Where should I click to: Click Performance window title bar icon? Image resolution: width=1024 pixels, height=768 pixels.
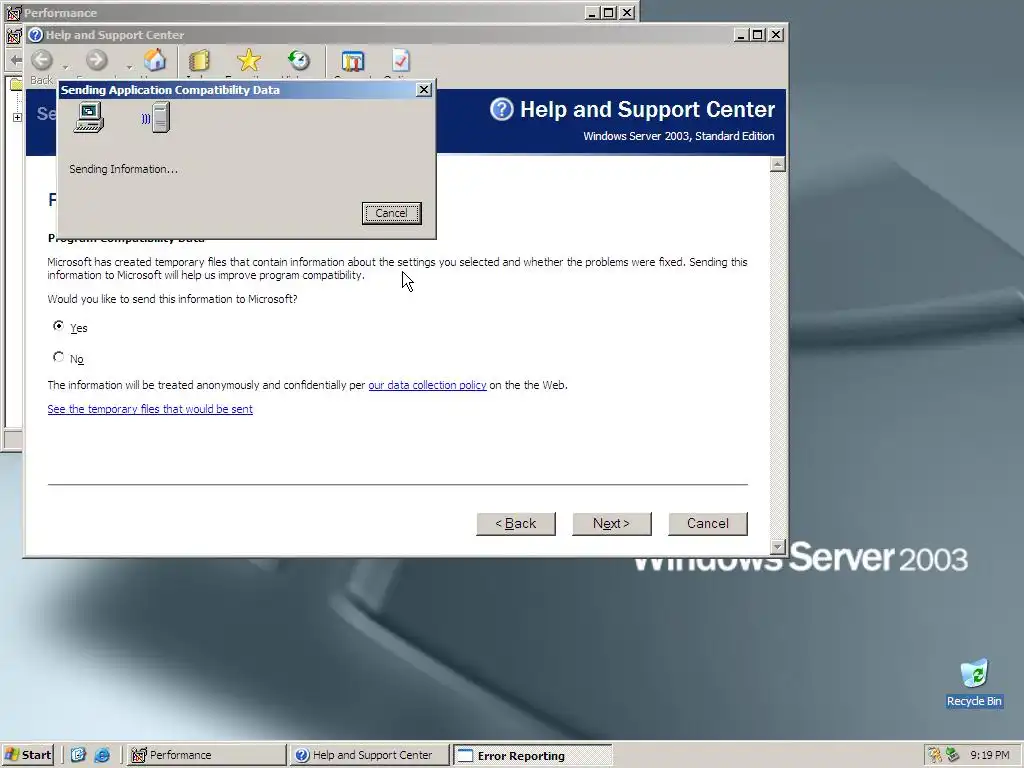pyautogui.click(x=13, y=12)
